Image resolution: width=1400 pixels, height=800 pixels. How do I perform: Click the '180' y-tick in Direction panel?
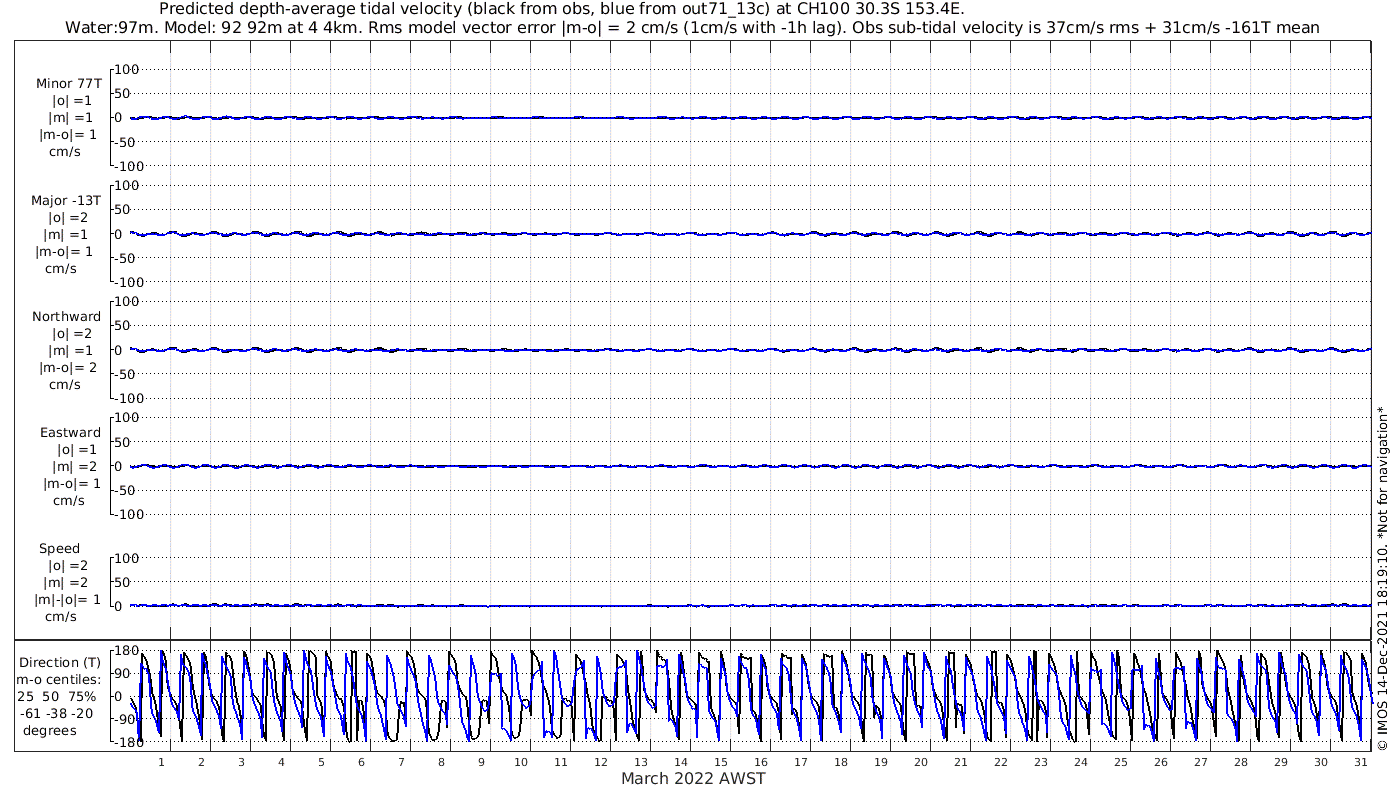click(126, 651)
